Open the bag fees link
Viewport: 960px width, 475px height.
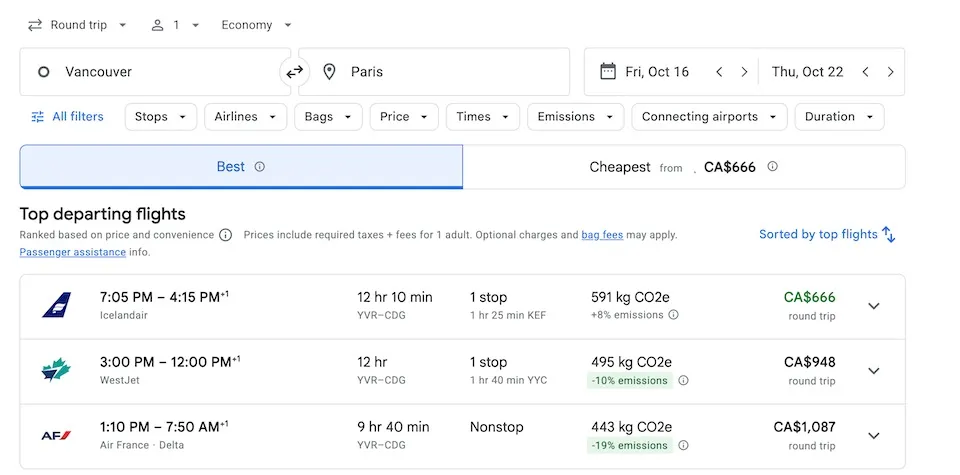(602, 234)
